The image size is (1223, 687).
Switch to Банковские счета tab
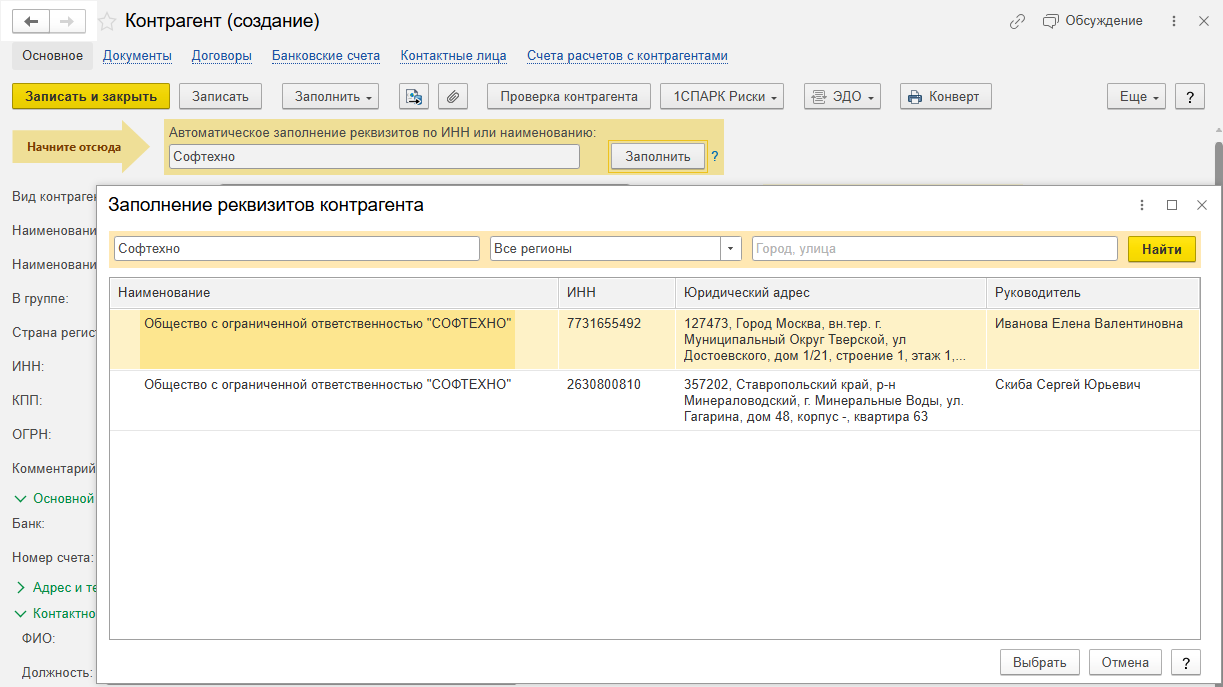pos(326,56)
